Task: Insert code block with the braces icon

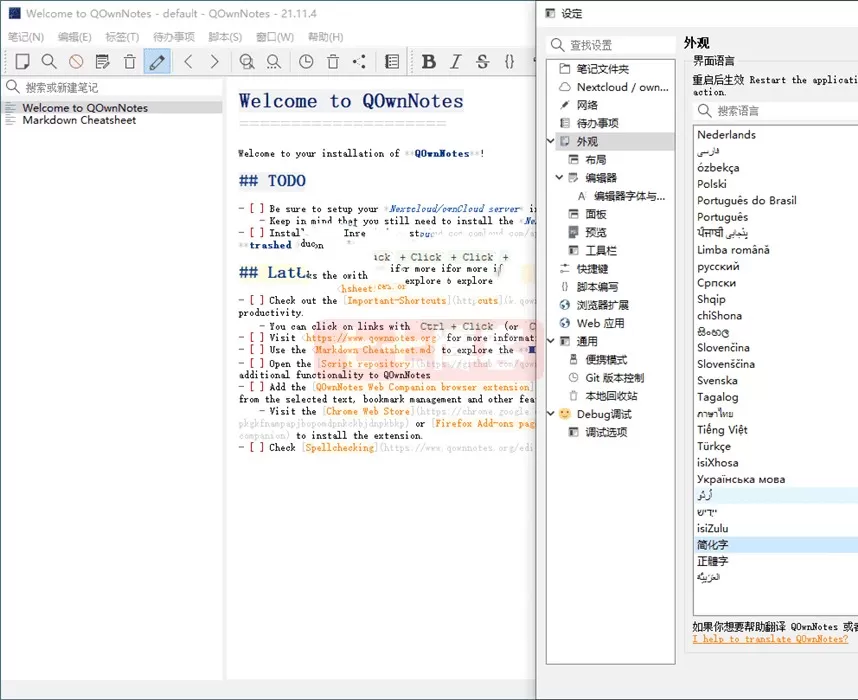Action: 507,61
